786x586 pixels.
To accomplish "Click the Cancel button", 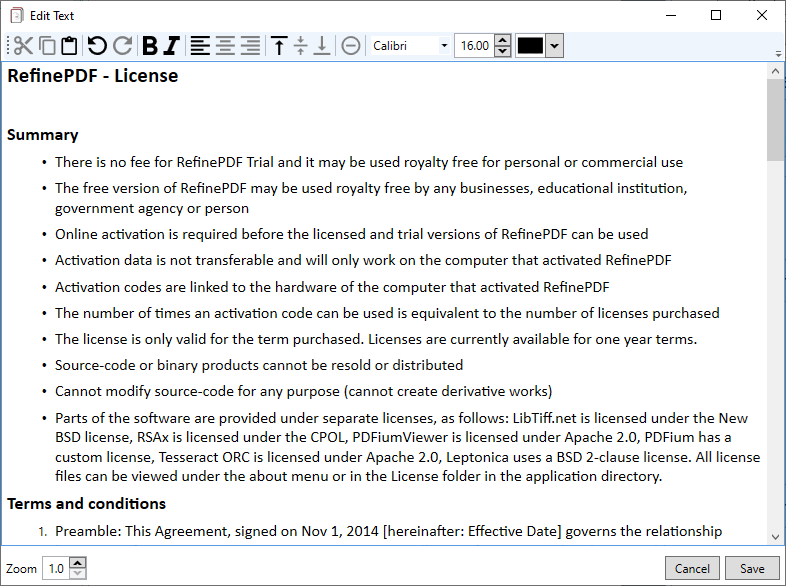I will coord(692,568).
